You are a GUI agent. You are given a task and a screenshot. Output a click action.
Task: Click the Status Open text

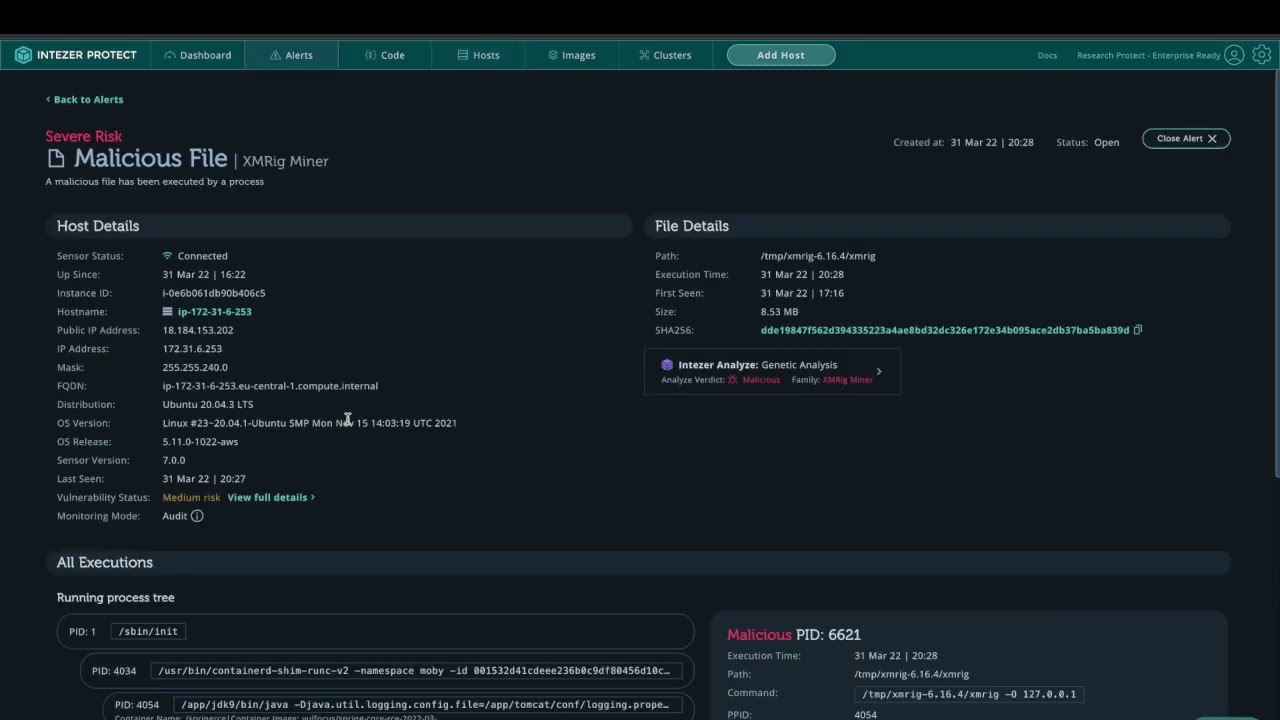pos(1106,142)
